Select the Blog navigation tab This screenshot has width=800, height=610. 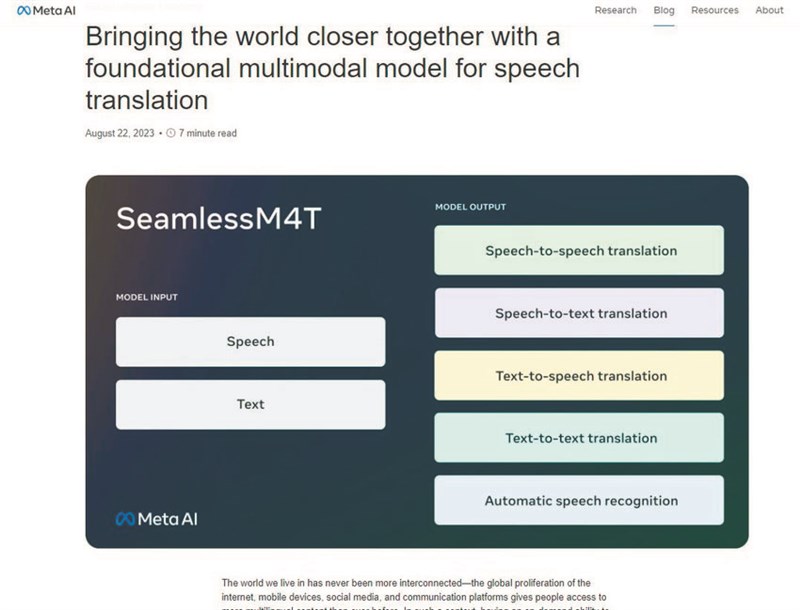[x=664, y=11]
